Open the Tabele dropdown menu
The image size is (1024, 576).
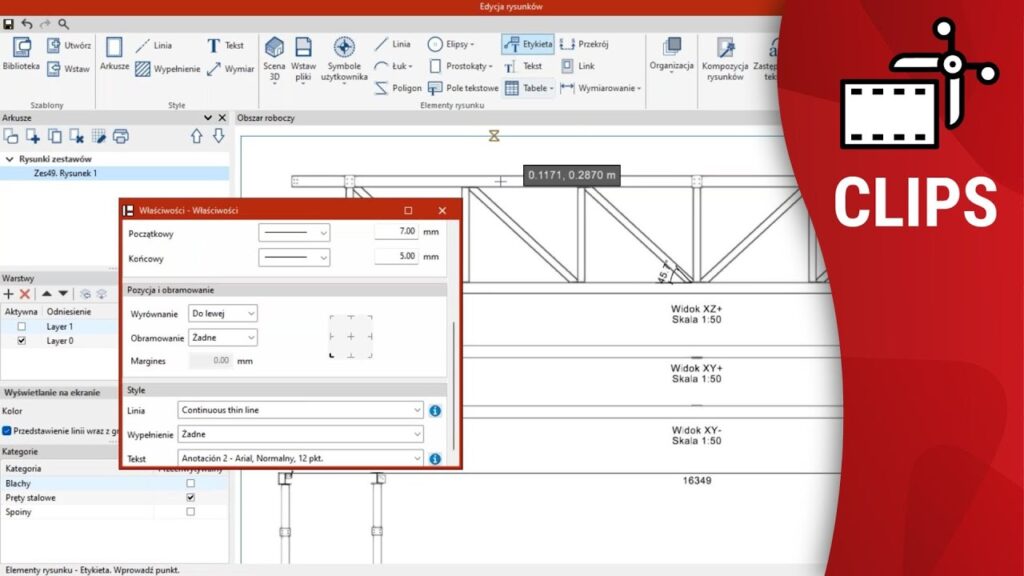coord(529,88)
